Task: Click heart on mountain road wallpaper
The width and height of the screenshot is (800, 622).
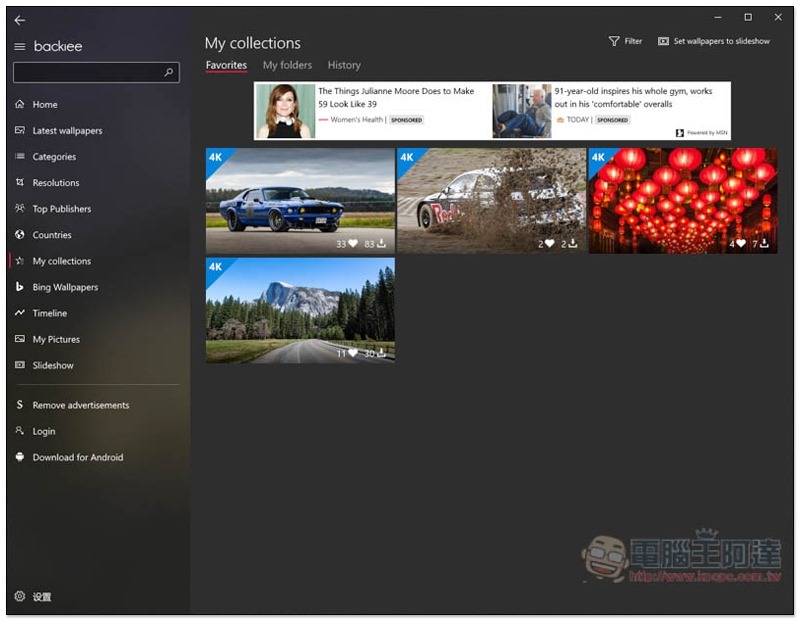Action: [353, 353]
